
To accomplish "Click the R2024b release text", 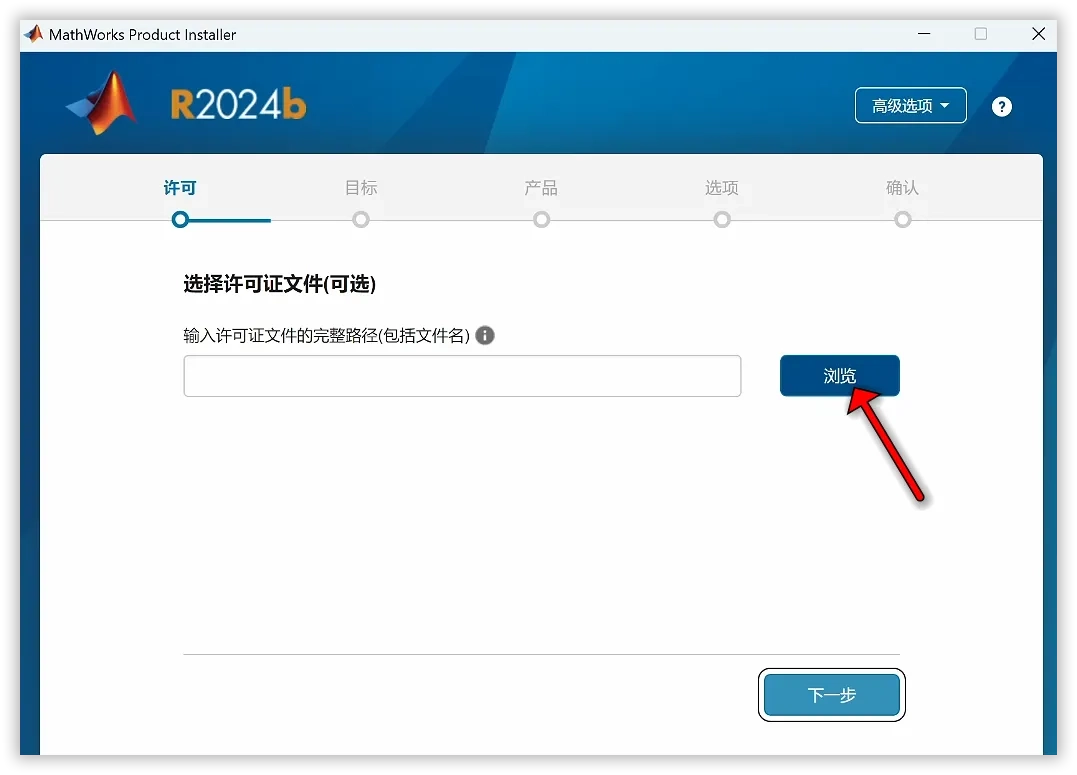I will [x=238, y=105].
